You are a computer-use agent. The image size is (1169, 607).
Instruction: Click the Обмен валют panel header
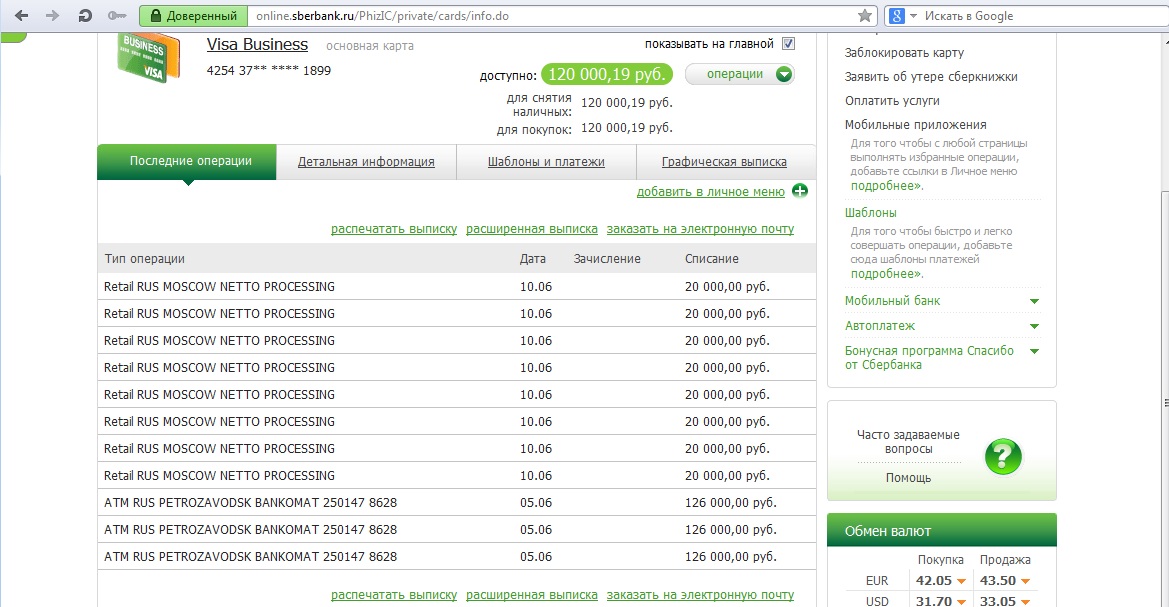pos(942,530)
